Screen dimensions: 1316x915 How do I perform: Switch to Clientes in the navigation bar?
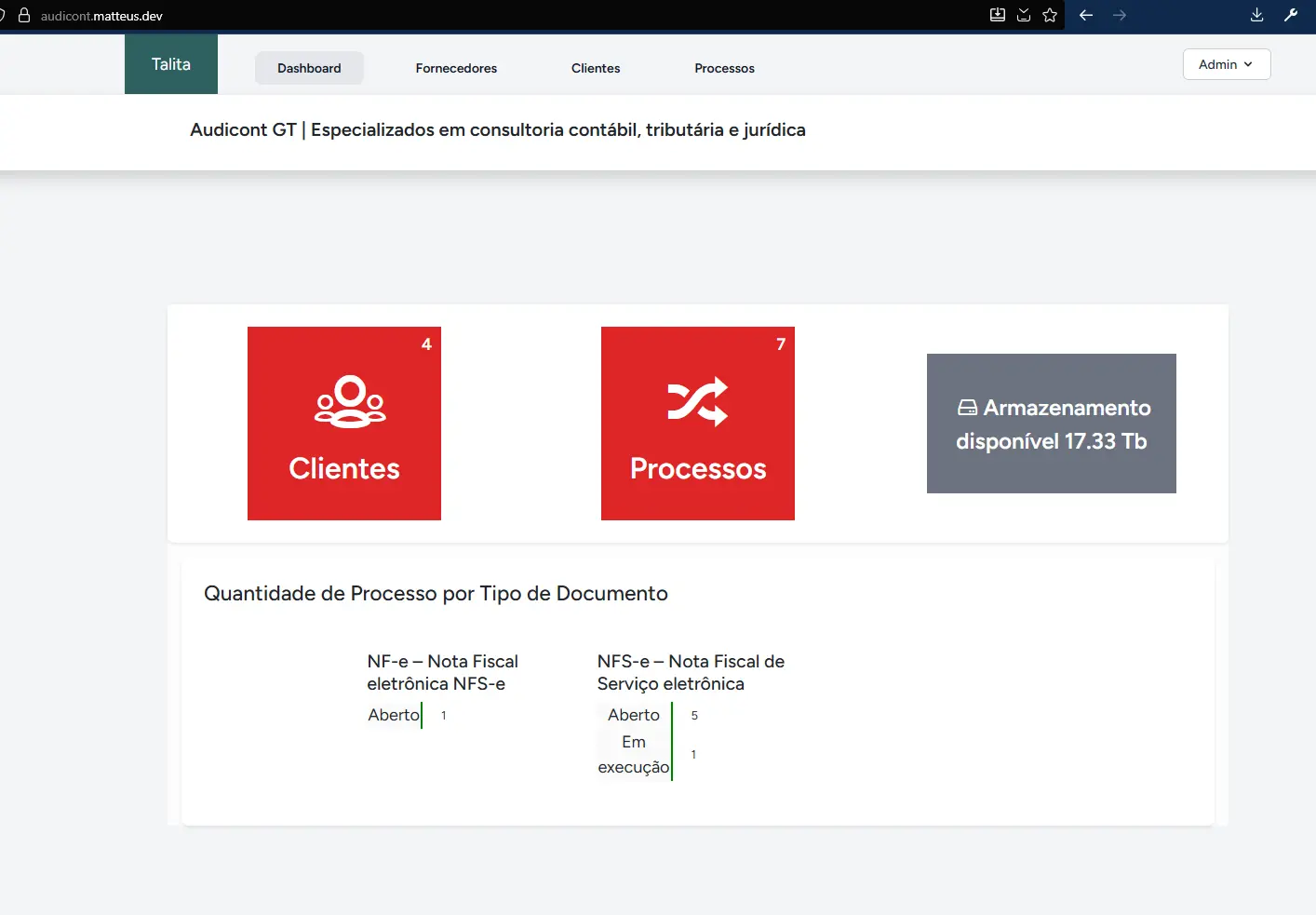point(596,68)
